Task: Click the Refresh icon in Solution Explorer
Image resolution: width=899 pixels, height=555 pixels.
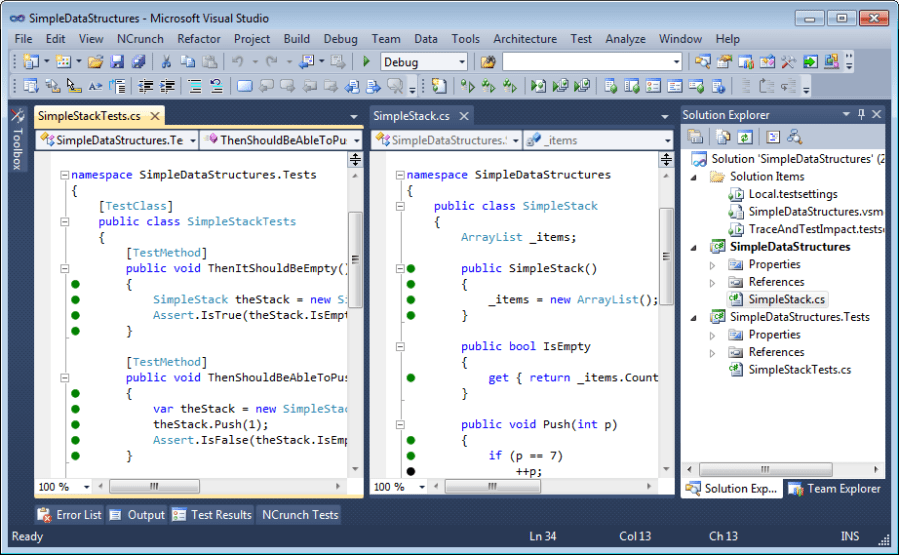Action: [745, 137]
